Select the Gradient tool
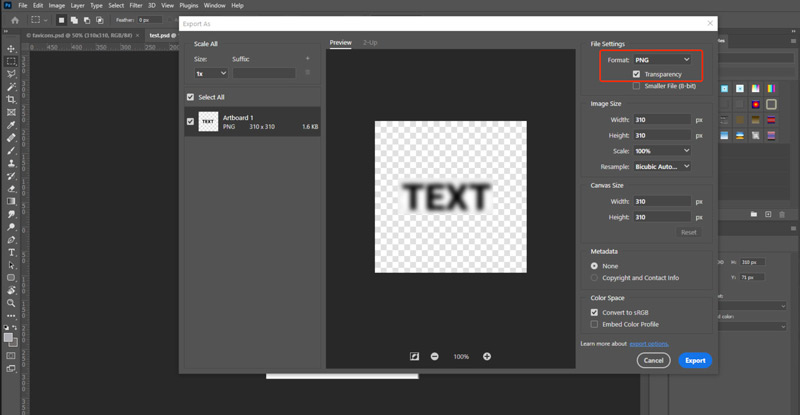Image resolution: width=800 pixels, height=415 pixels. coord(11,202)
